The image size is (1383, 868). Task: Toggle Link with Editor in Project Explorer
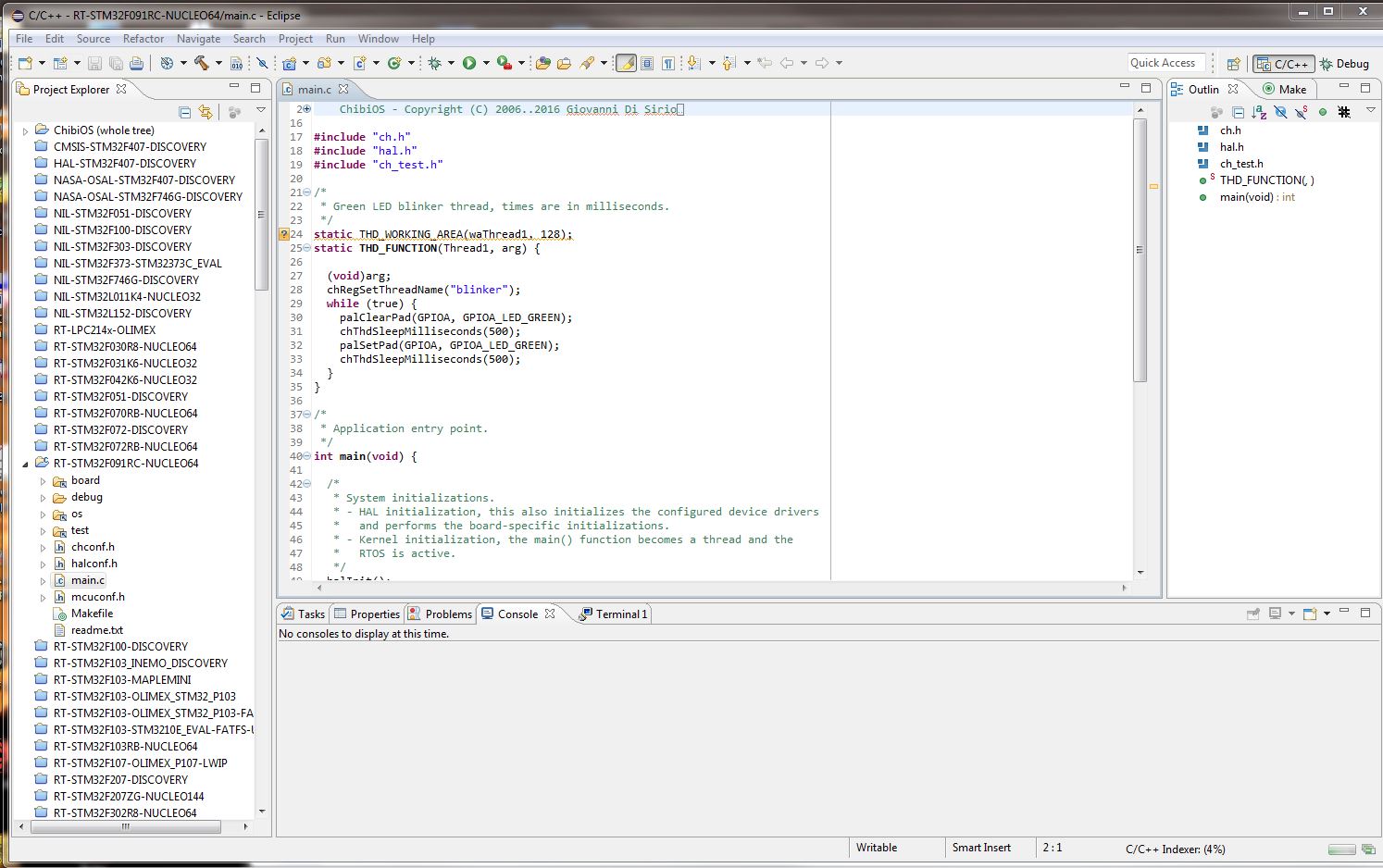point(206,112)
